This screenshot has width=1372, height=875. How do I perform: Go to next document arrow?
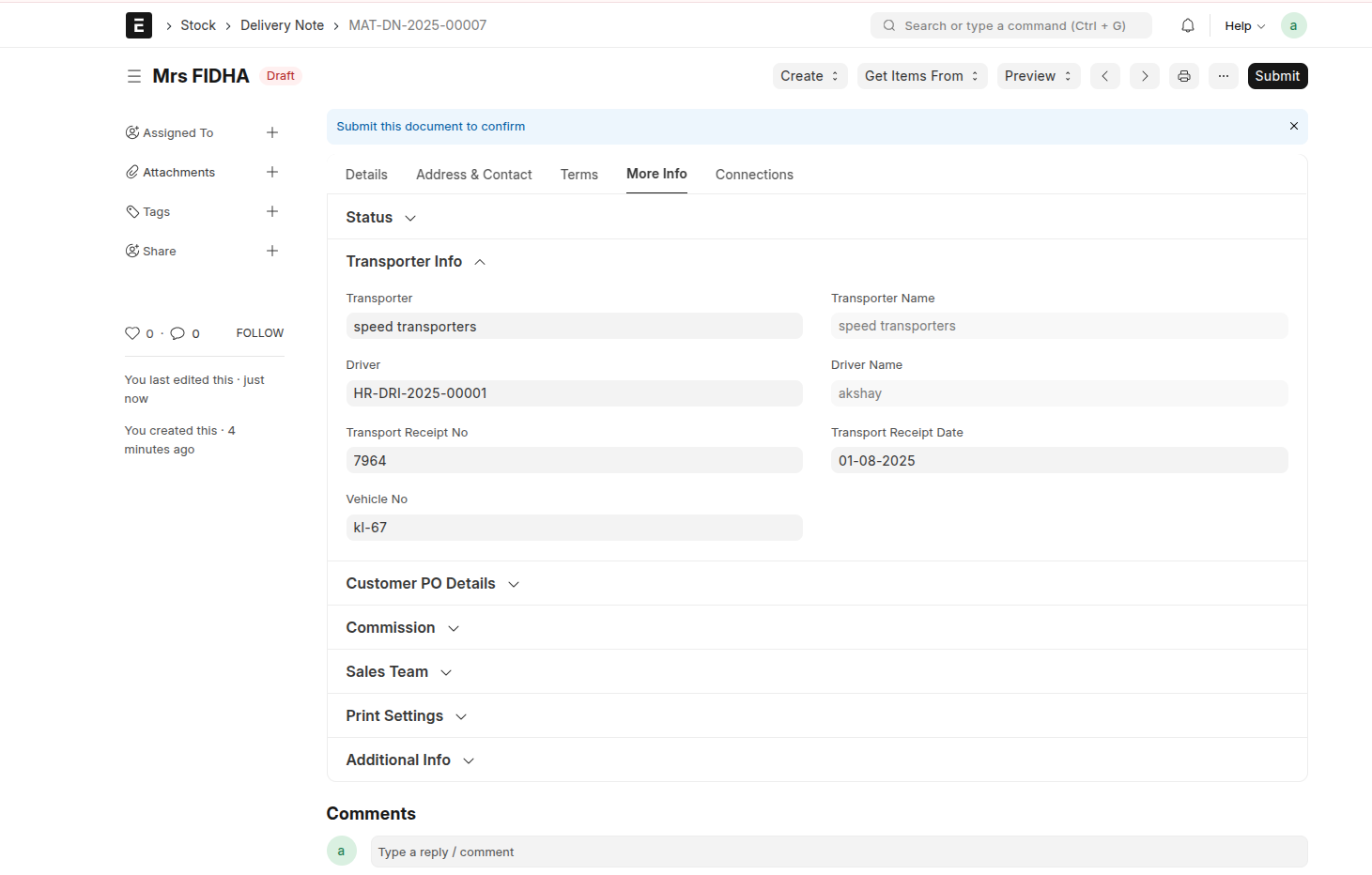[1144, 76]
